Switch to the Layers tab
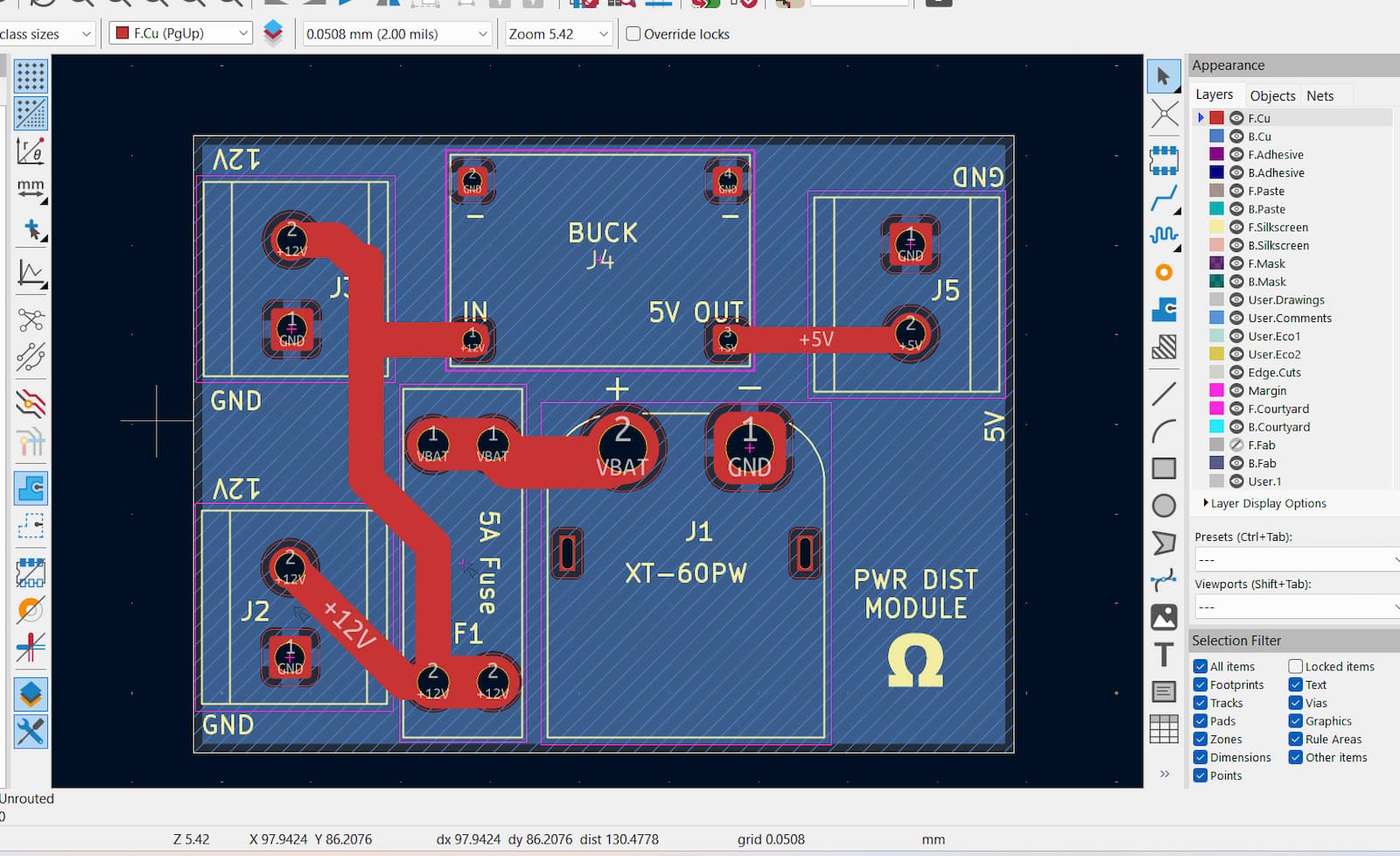Image resolution: width=1400 pixels, height=856 pixels. (1214, 95)
